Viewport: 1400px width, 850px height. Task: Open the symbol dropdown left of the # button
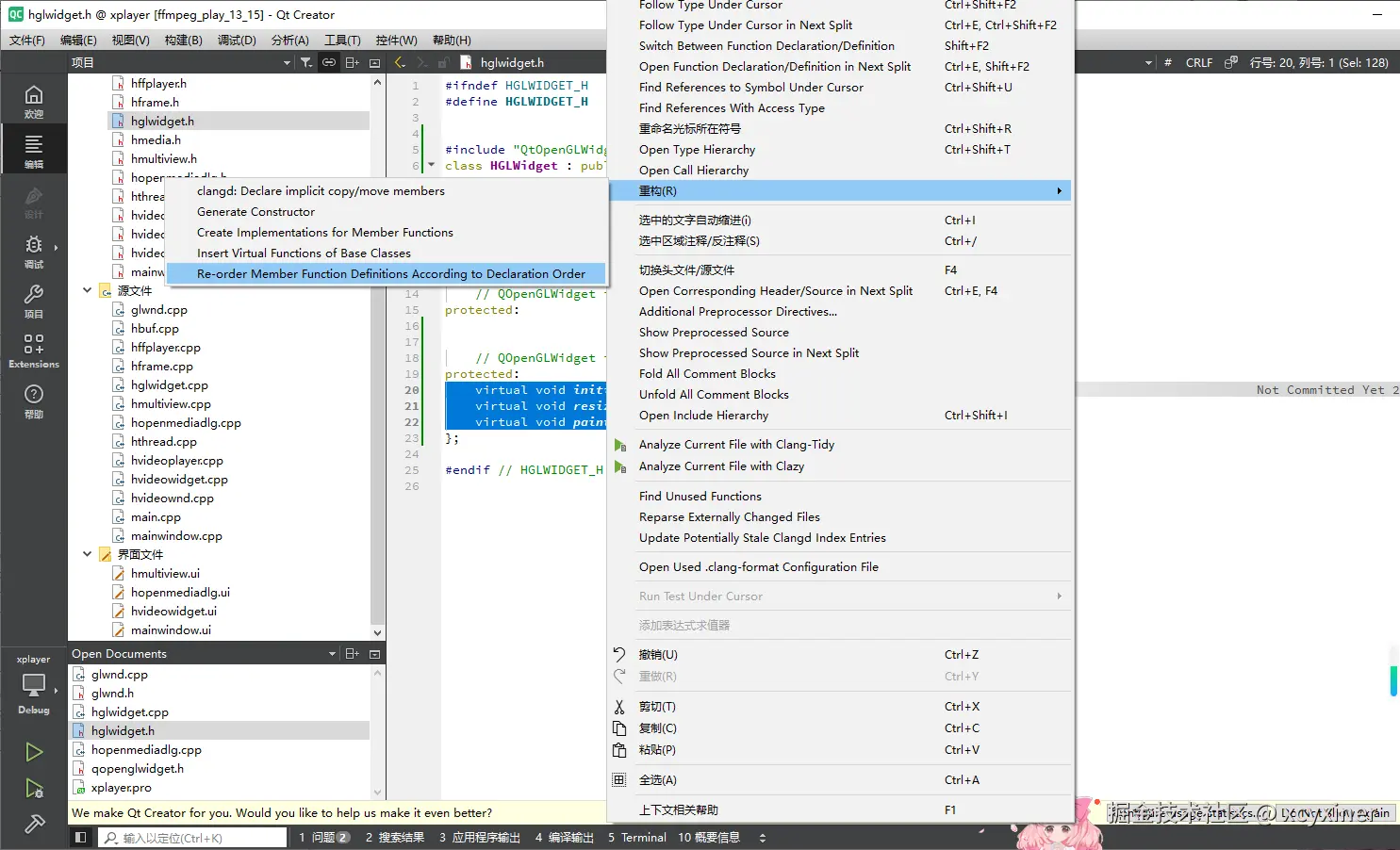(1148, 62)
